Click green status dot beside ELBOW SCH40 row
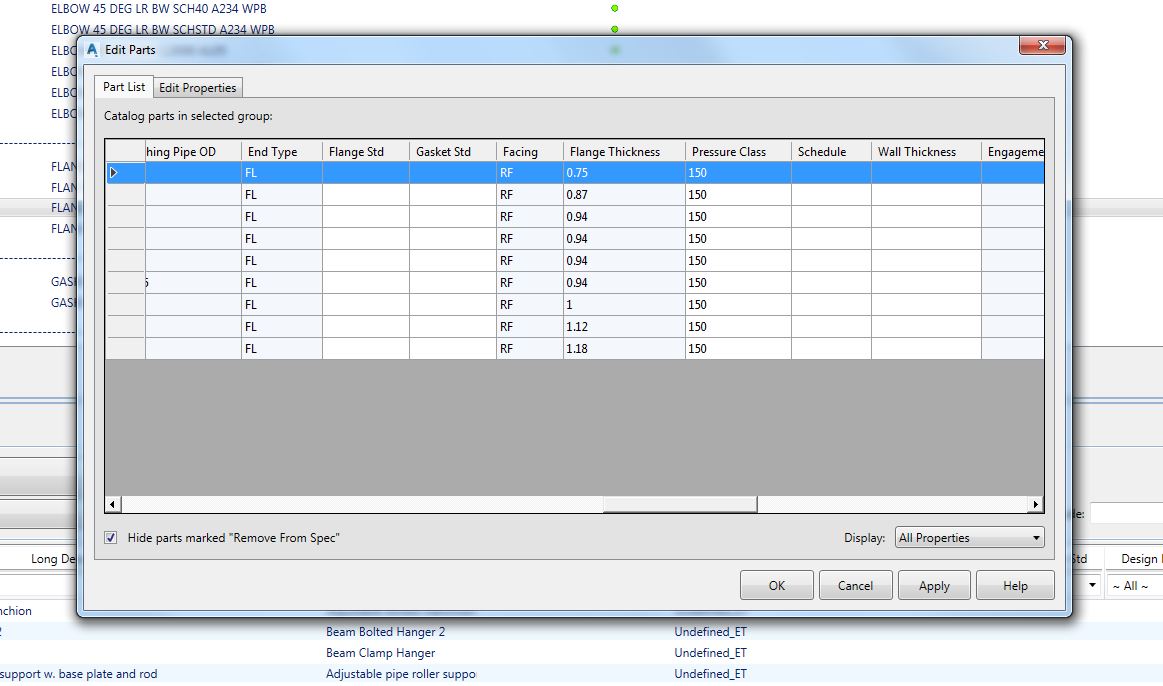 point(614,9)
